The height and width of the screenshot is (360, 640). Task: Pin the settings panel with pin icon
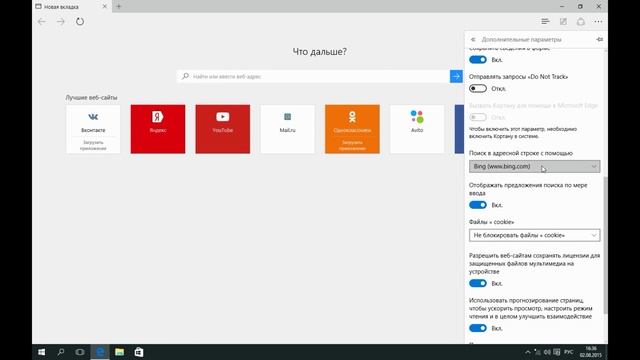point(599,40)
